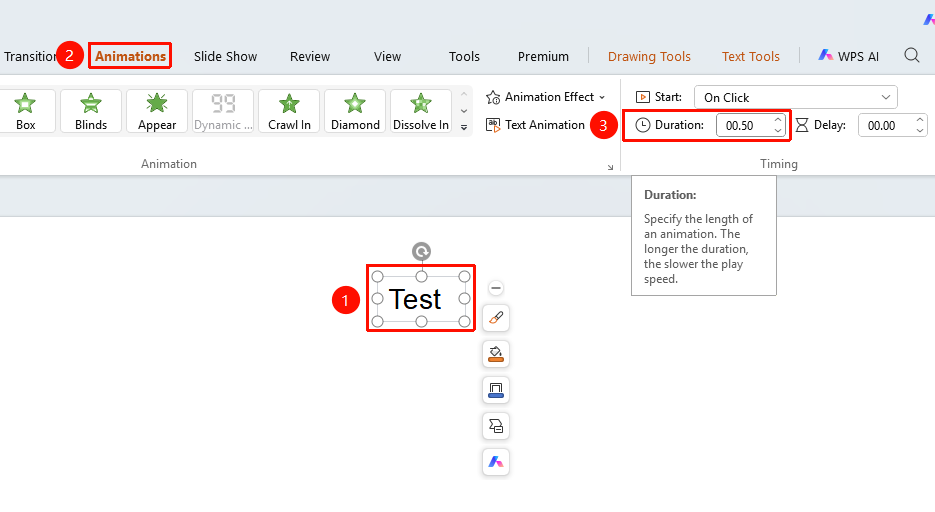
Task: Launch WPS AI from the ribbon
Action: coord(849,57)
